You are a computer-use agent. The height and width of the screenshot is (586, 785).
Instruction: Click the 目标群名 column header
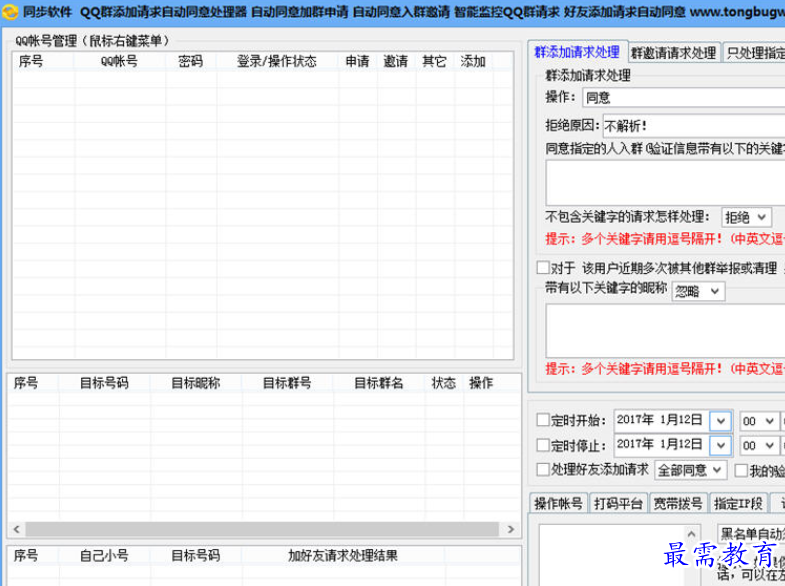tap(379, 383)
